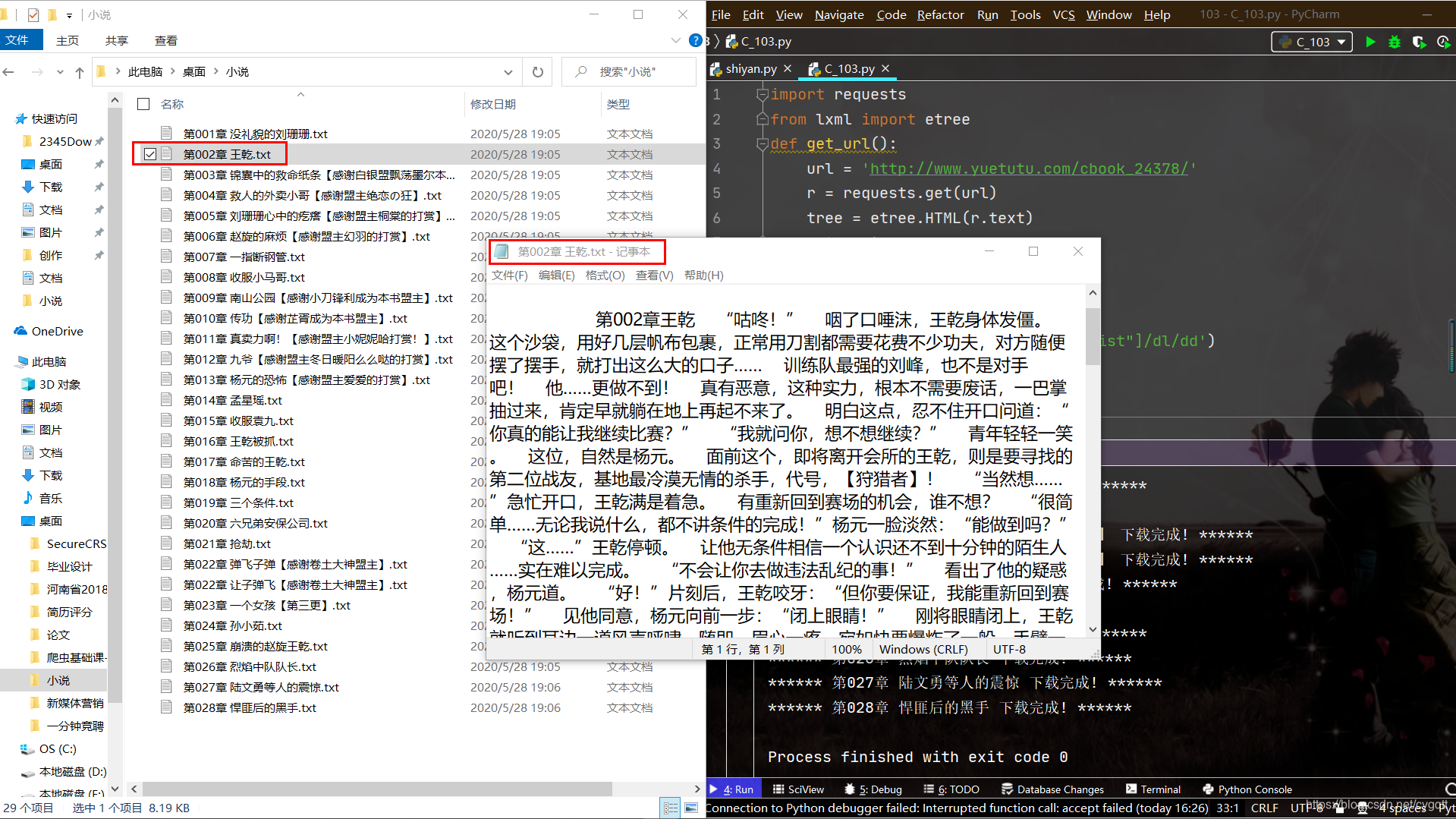Refresh the 小说 folder view
Viewport: 1456px width, 819px height.
point(538,72)
